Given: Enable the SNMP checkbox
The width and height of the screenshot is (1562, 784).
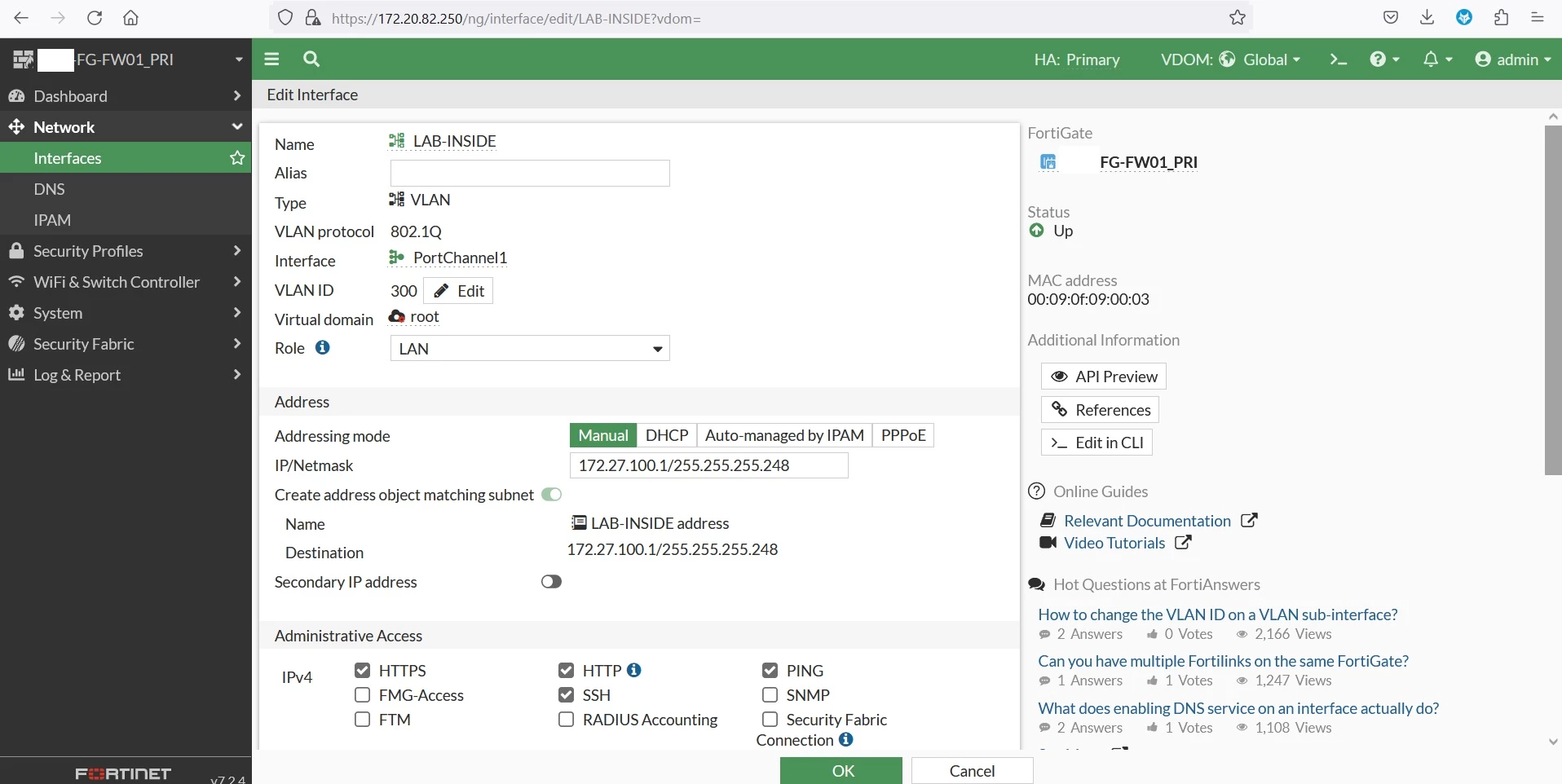Looking at the screenshot, I should coord(770,694).
